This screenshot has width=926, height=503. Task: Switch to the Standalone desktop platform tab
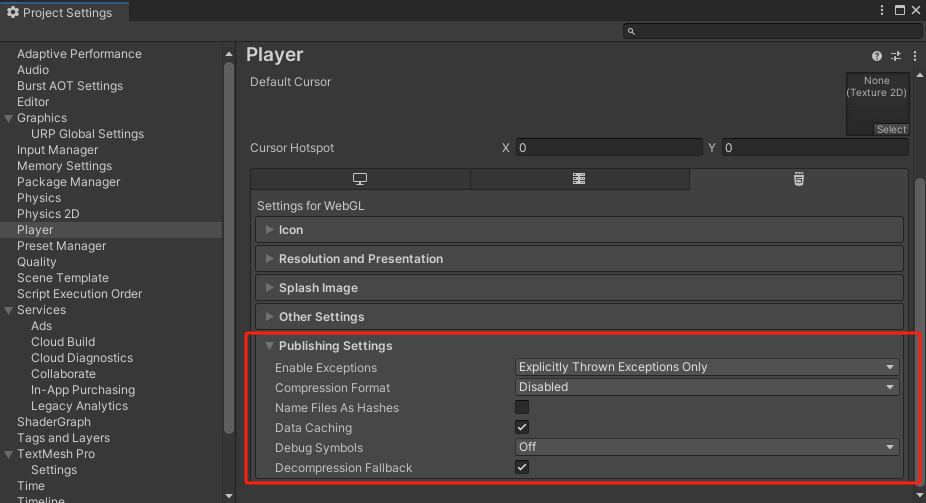pos(360,179)
